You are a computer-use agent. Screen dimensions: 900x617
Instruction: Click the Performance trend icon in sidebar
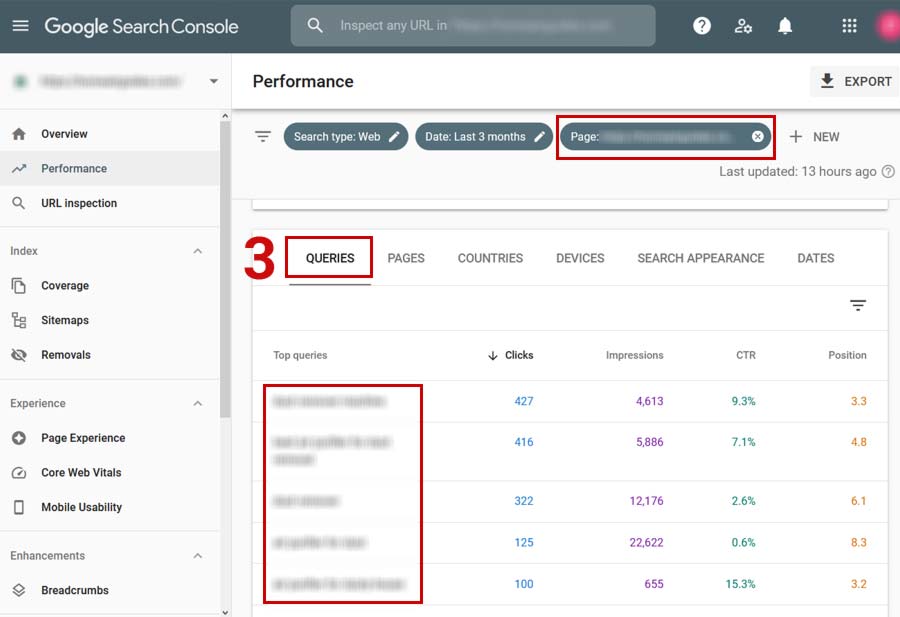pyautogui.click(x=19, y=169)
